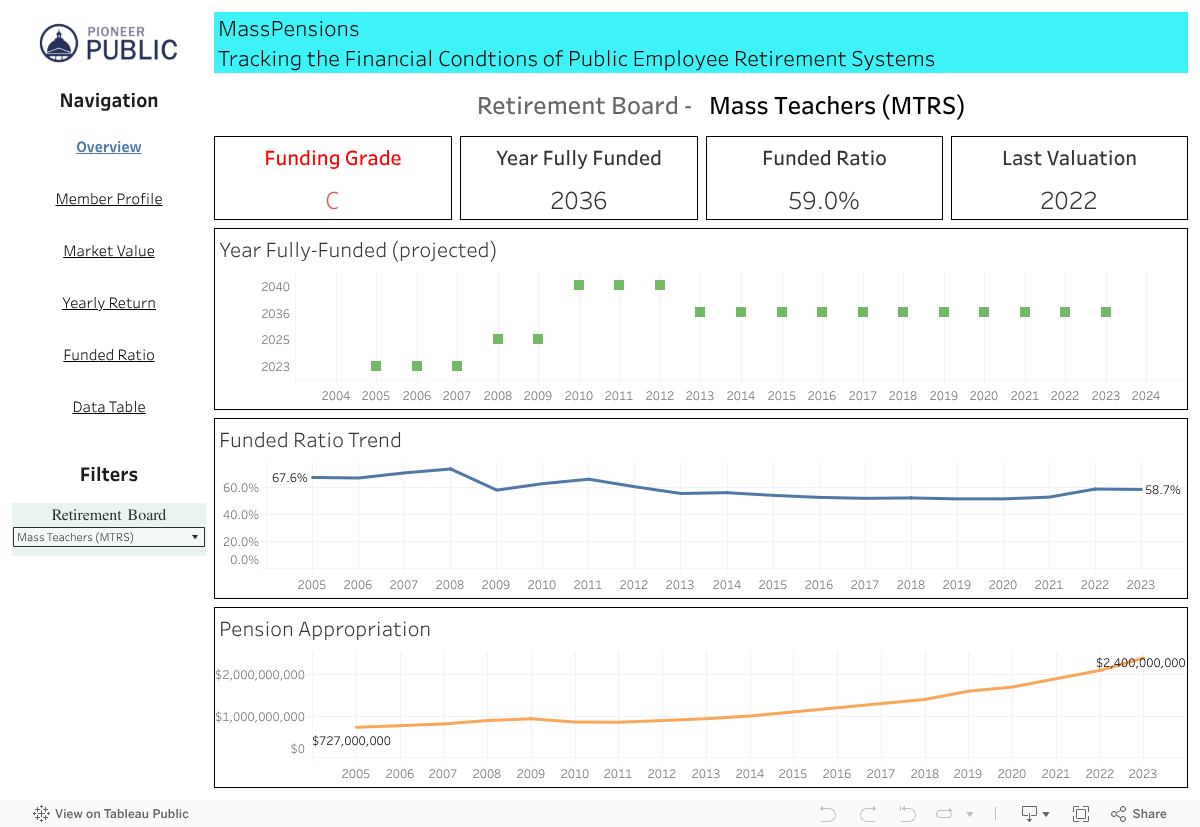Enter full screen mode

tap(1081, 814)
